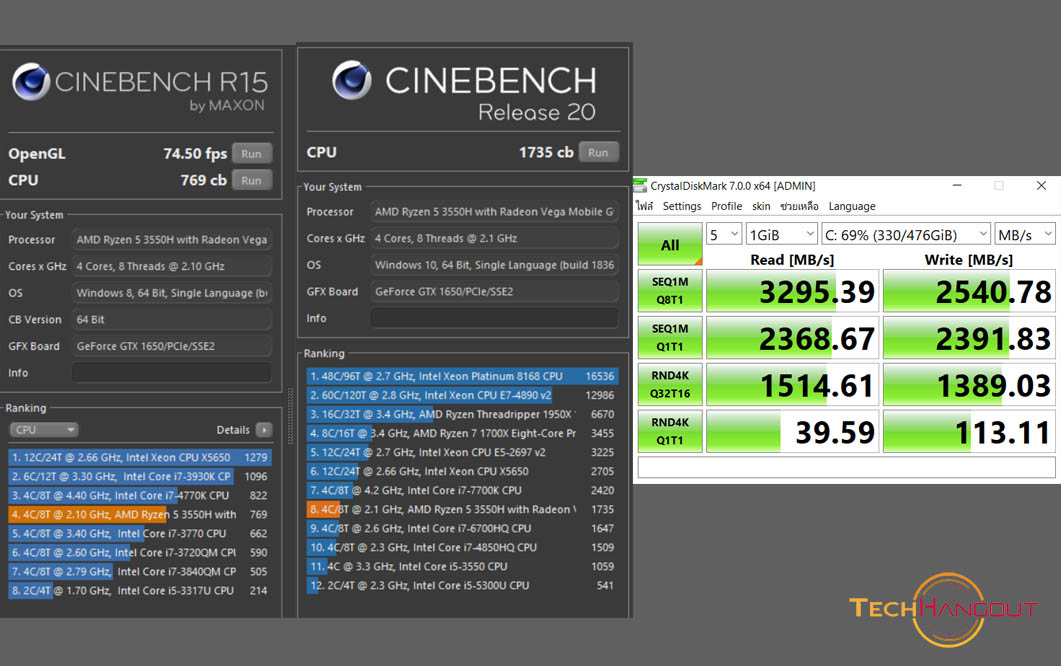Click the Cinebench R15 sphere logo

tap(31, 82)
